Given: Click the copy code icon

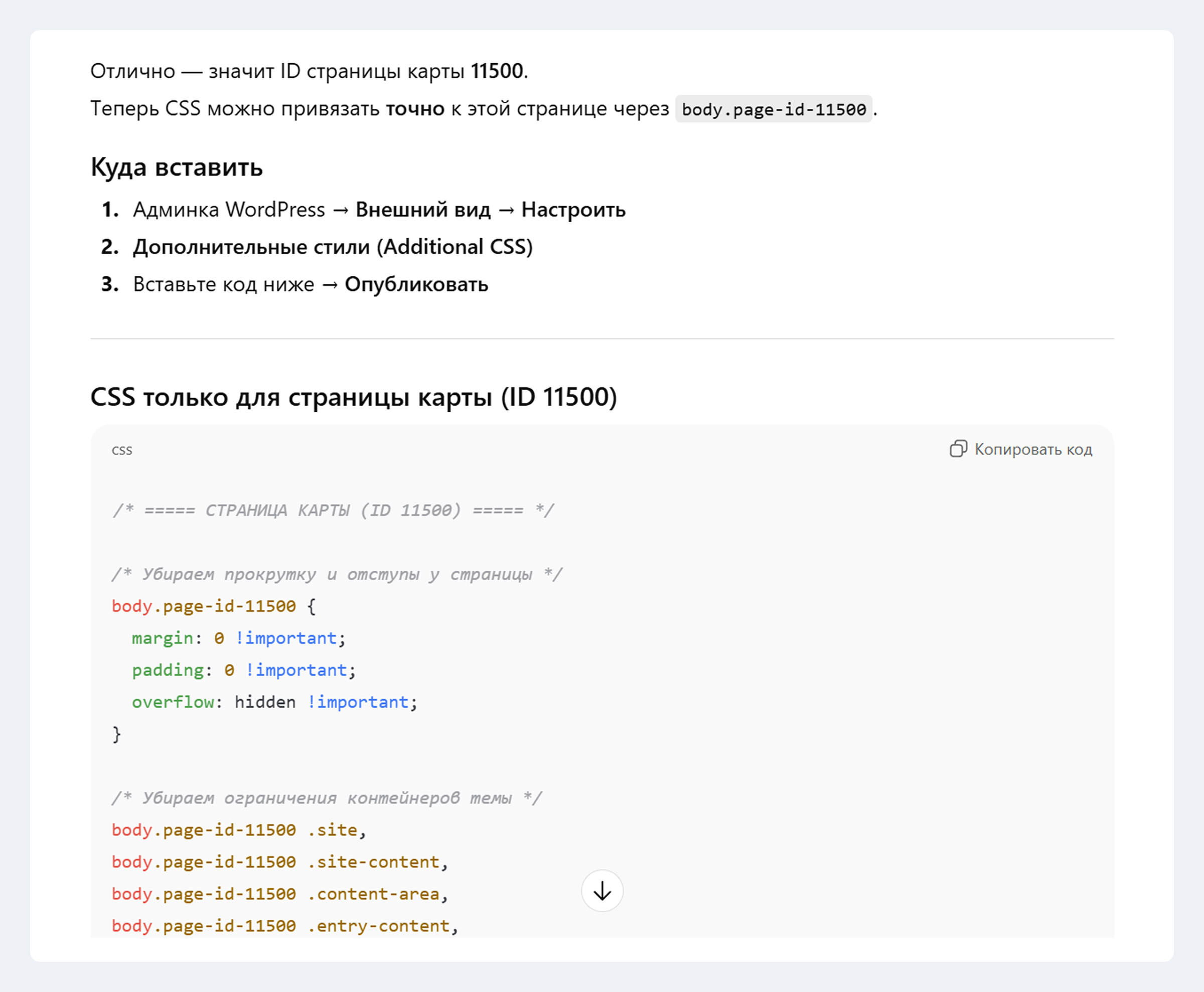Looking at the screenshot, I should pos(958,449).
